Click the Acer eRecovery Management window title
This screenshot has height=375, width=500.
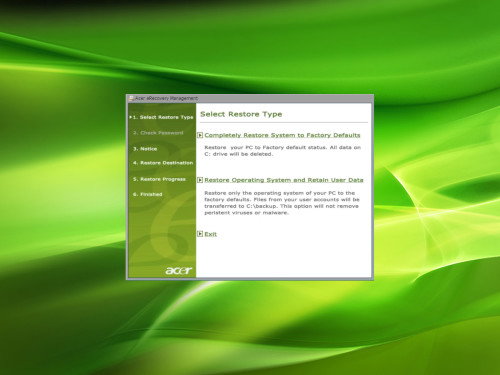click(x=166, y=98)
